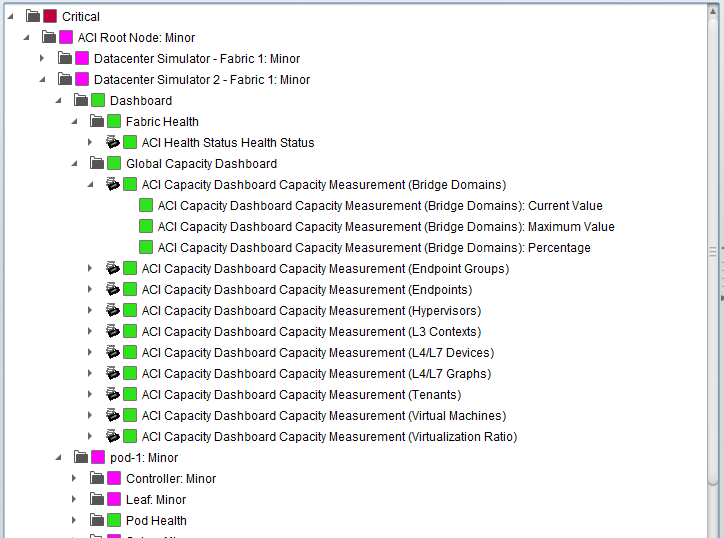Click monitor icon of Endpoint Groups measurement

point(113,268)
